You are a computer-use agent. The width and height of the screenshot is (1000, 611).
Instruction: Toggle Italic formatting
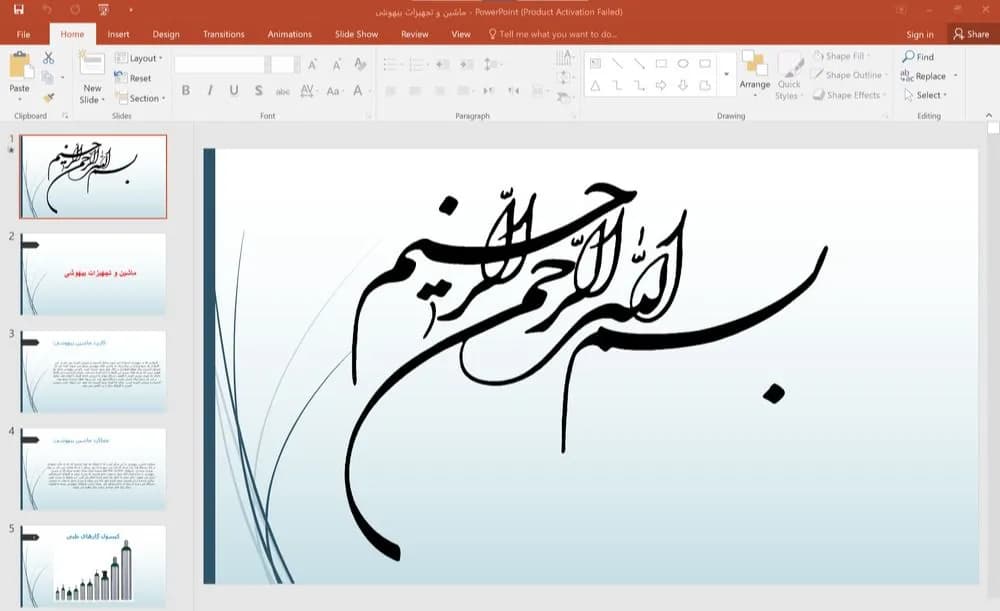[x=209, y=91]
